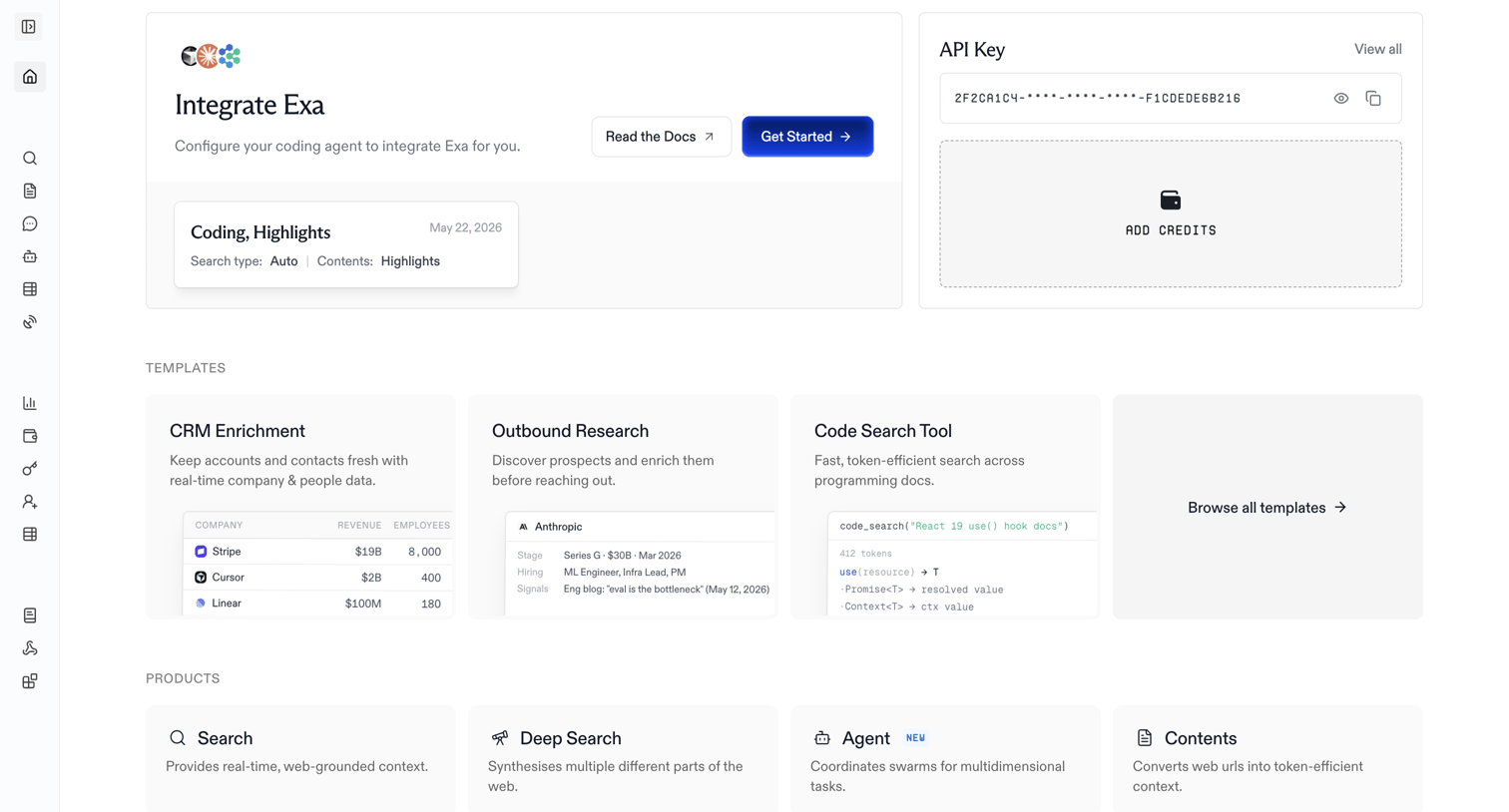Click the Integrate Exa heading
The width and height of the screenshot is (1509, 812).
coord(250,105)
